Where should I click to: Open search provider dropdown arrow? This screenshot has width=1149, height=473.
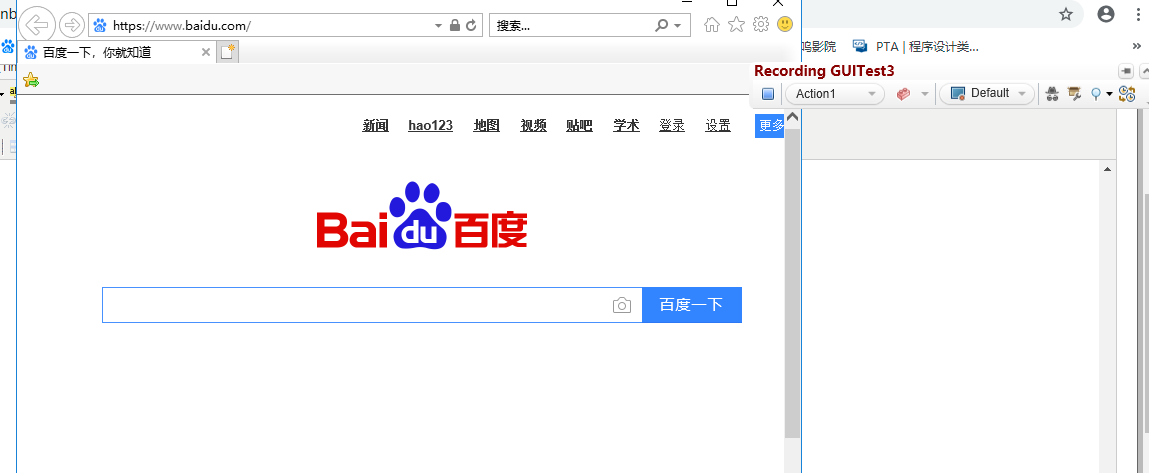pyautogui.click(x=678, y=26)
